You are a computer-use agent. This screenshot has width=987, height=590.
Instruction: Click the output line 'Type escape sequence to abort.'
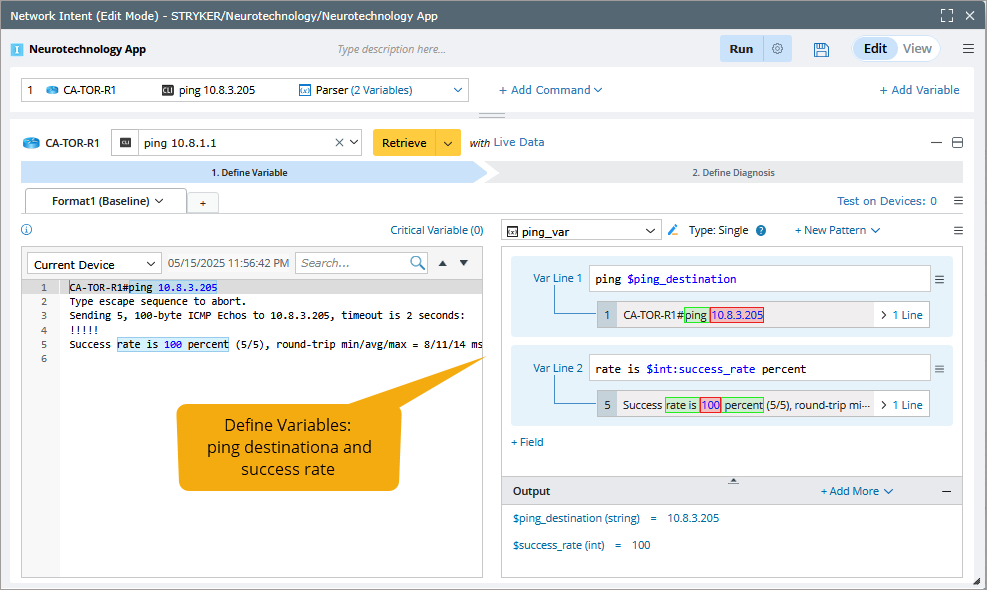coord(157,302)
